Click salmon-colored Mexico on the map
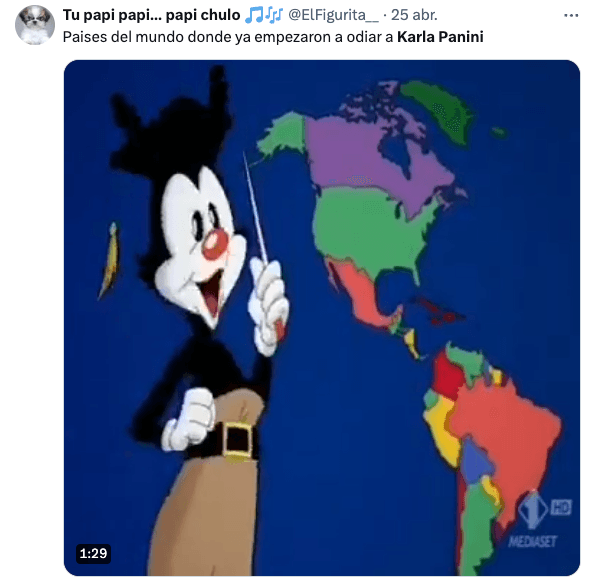The height and width of the screenshot is (588, 594). tap(360, 292)
